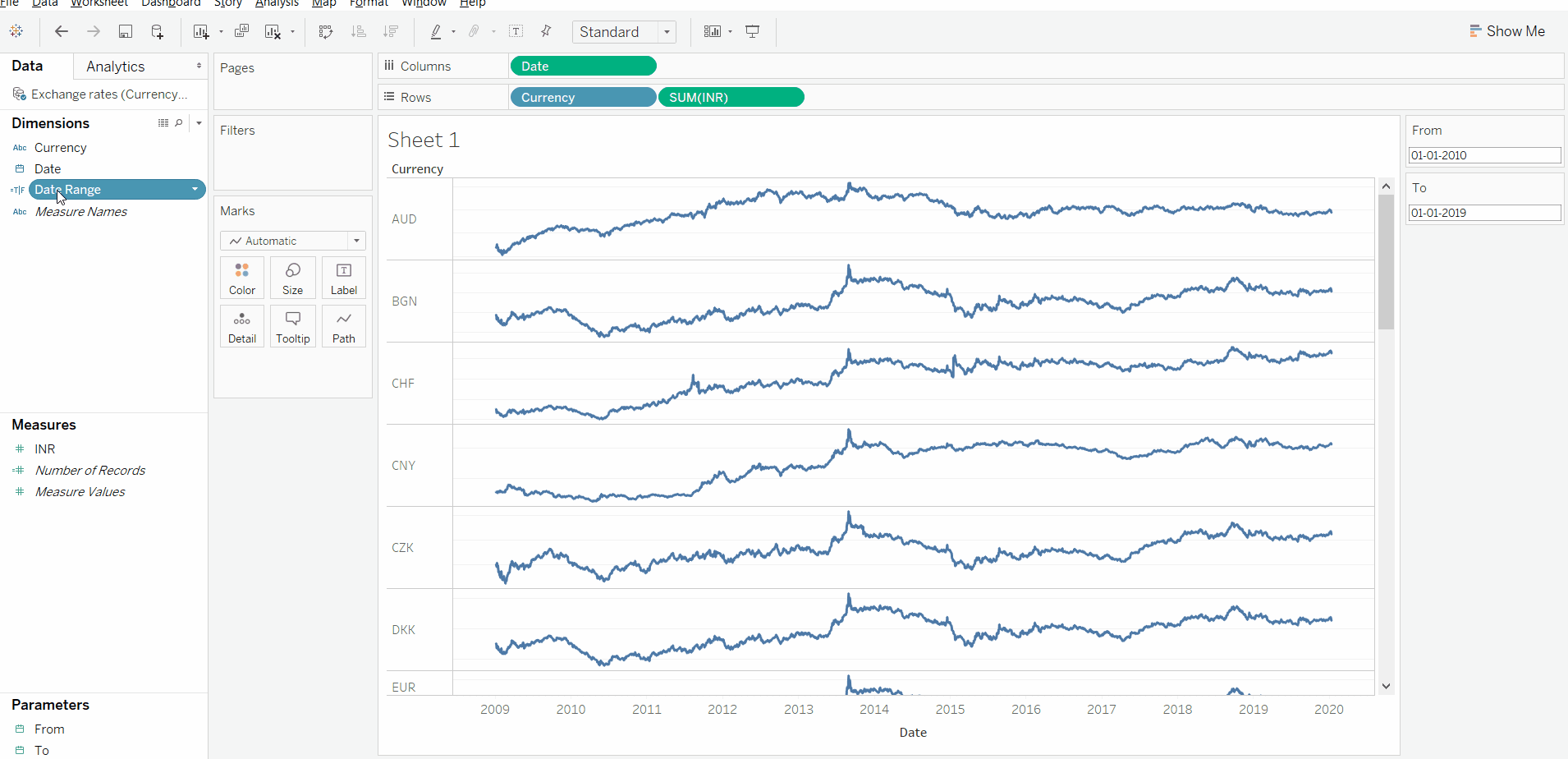
Task: Click the scroll up arrow of chart
Action: point(1386,186)
